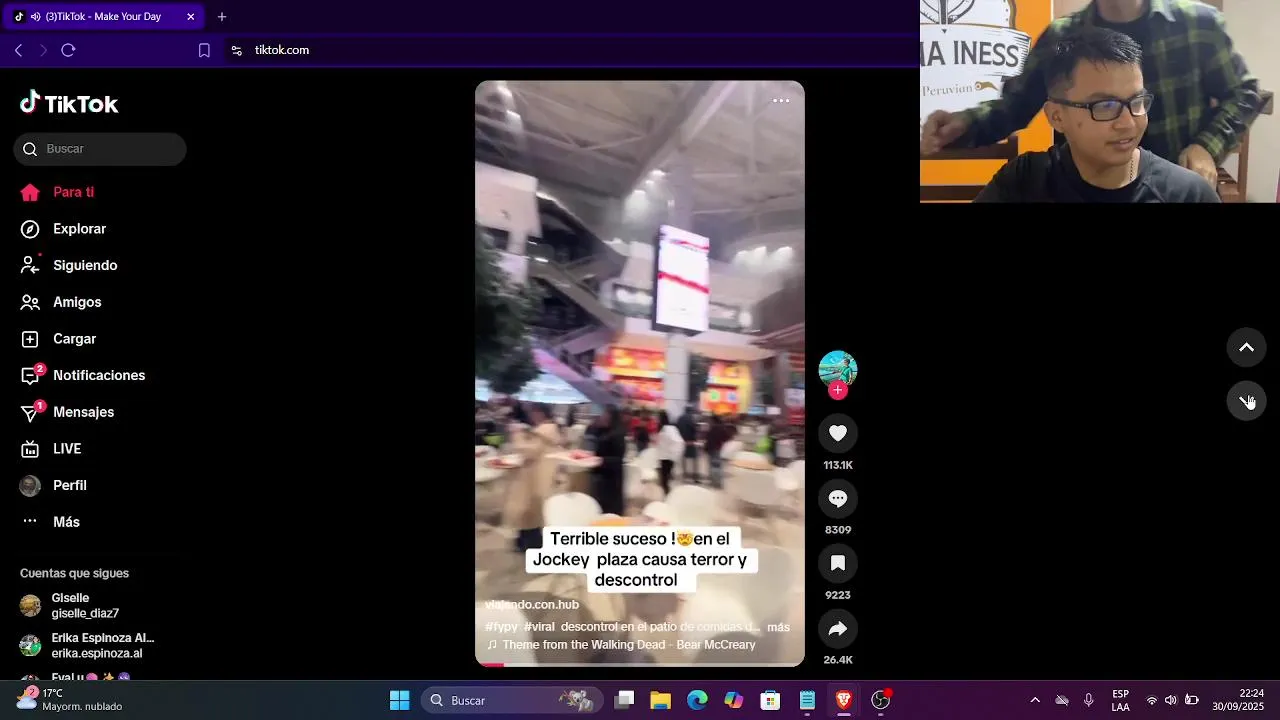
Task: Open the Amigos page
Action: click(x=61, y=302)
